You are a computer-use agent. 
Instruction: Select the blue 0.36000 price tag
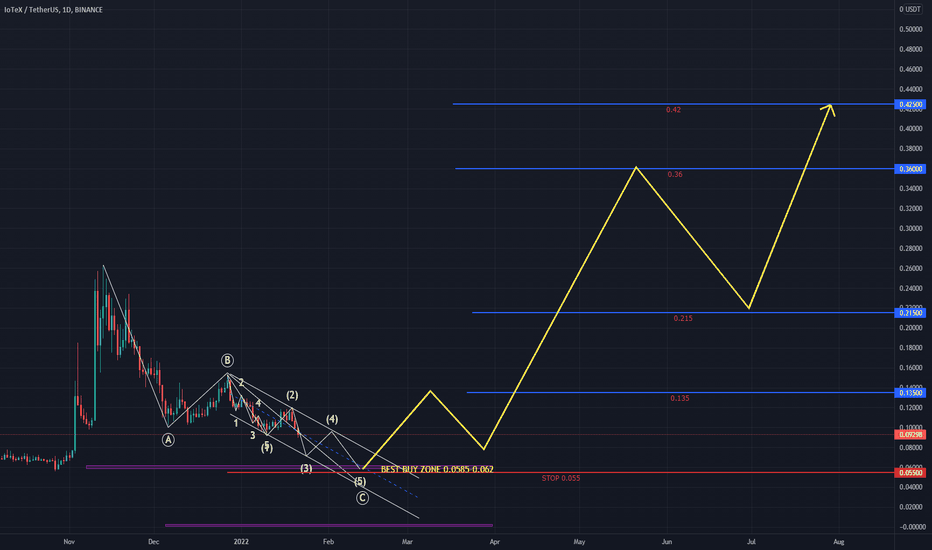[x=910, y=169]
